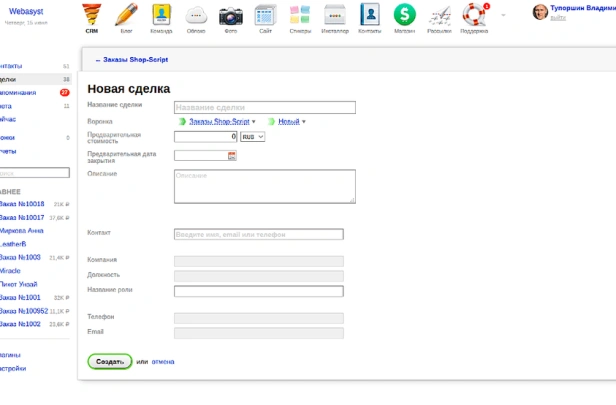Open the Фото camera app icon
Viewport: 616px width, 405px height.
[231, 15]
